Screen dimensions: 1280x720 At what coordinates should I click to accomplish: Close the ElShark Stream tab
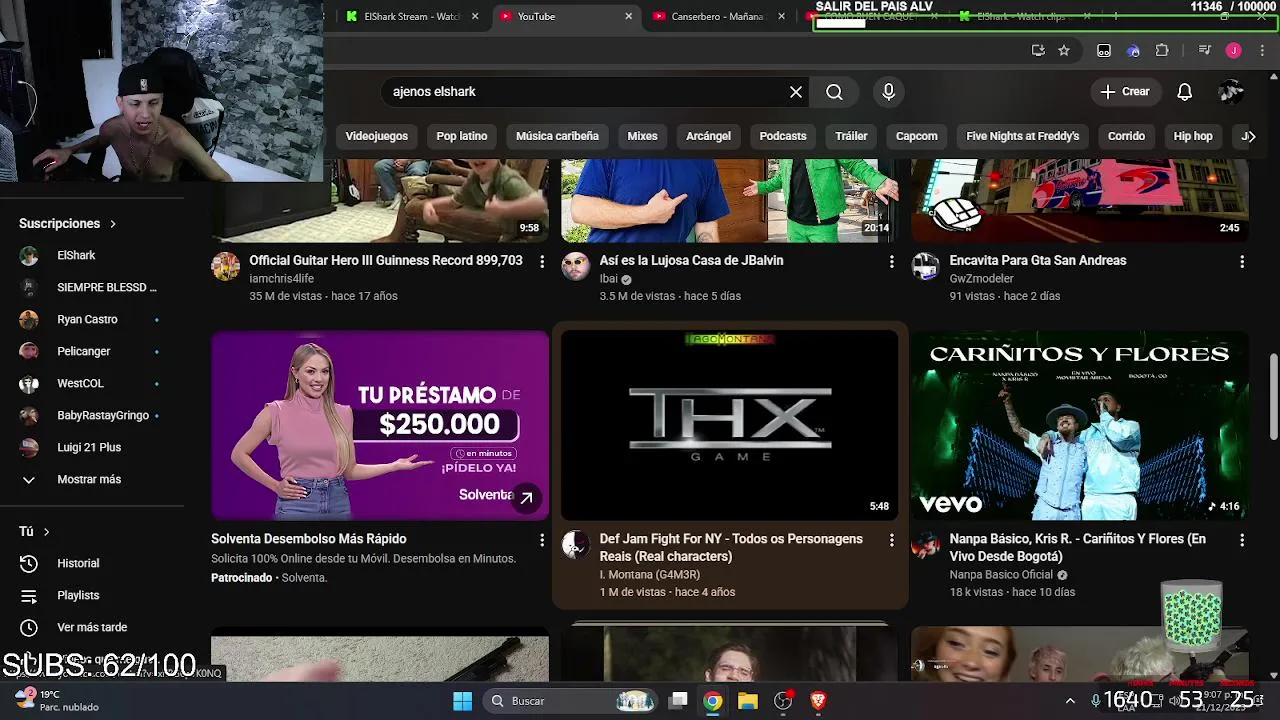[475, 16]
